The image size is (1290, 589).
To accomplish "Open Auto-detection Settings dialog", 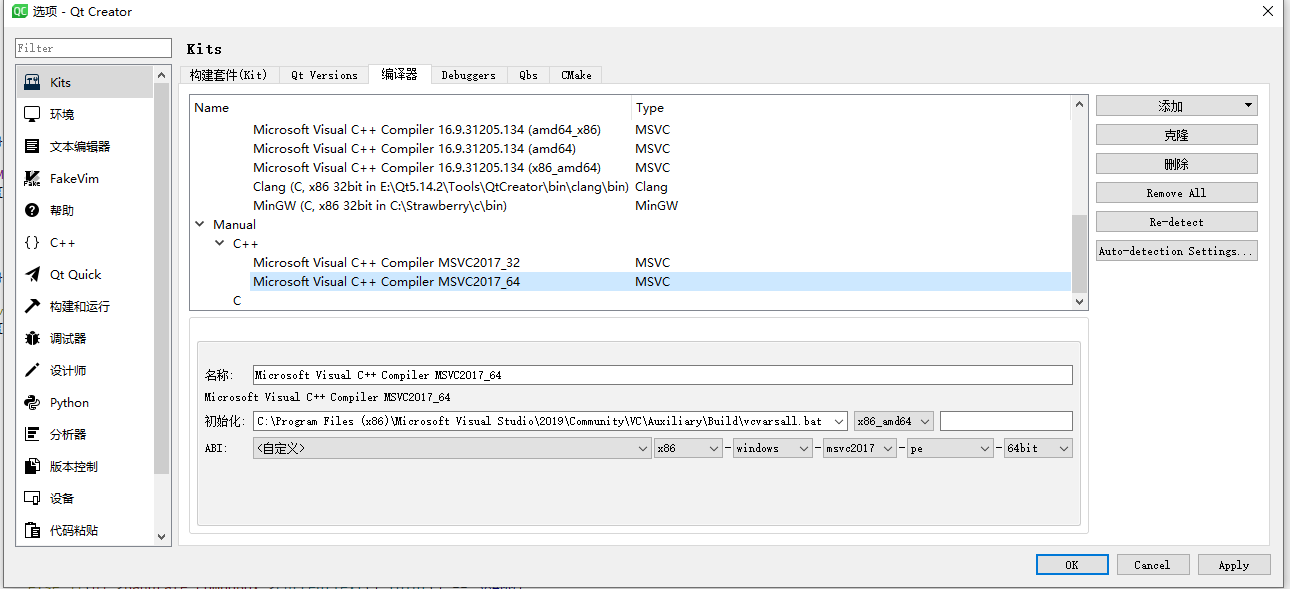I will click(x=1177, y=251).
